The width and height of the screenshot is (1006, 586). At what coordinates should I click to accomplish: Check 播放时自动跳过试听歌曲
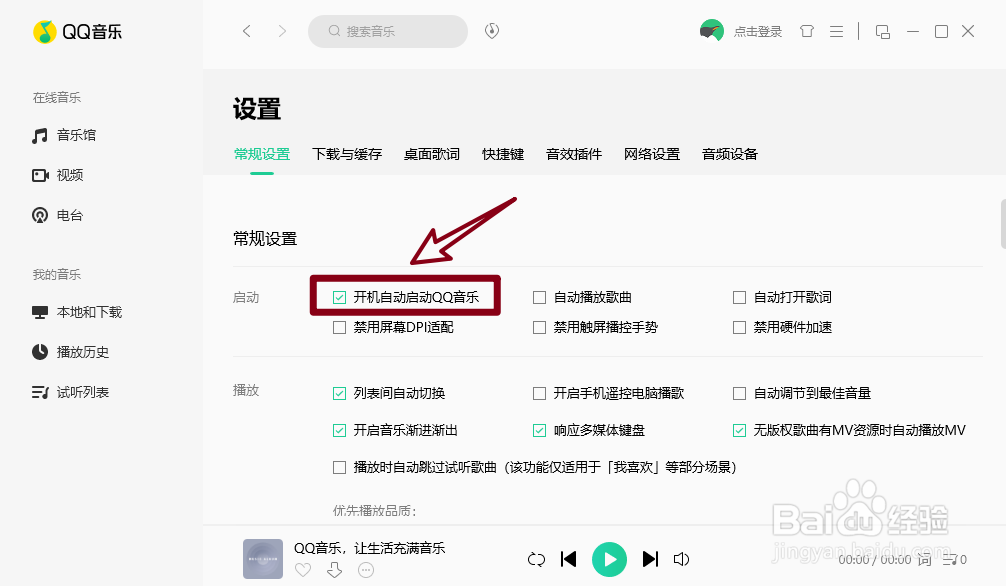tap(339, 467)
